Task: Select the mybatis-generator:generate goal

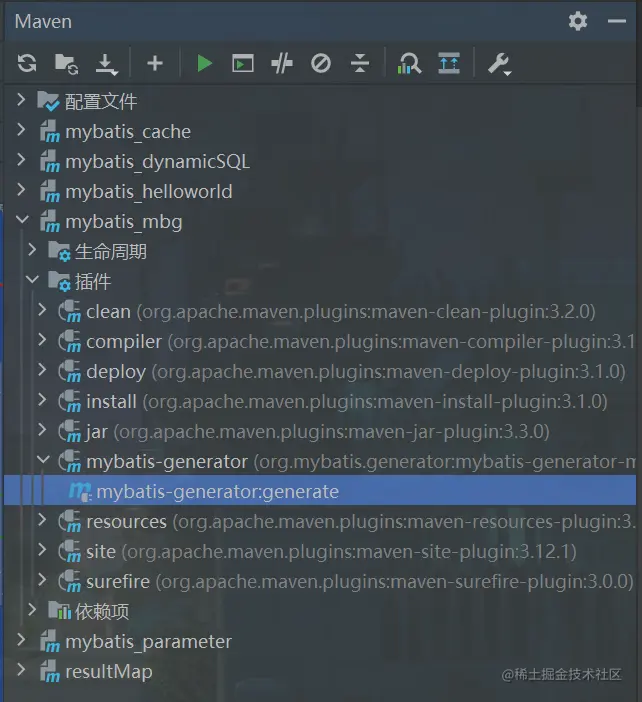Action: pos(320,491)
